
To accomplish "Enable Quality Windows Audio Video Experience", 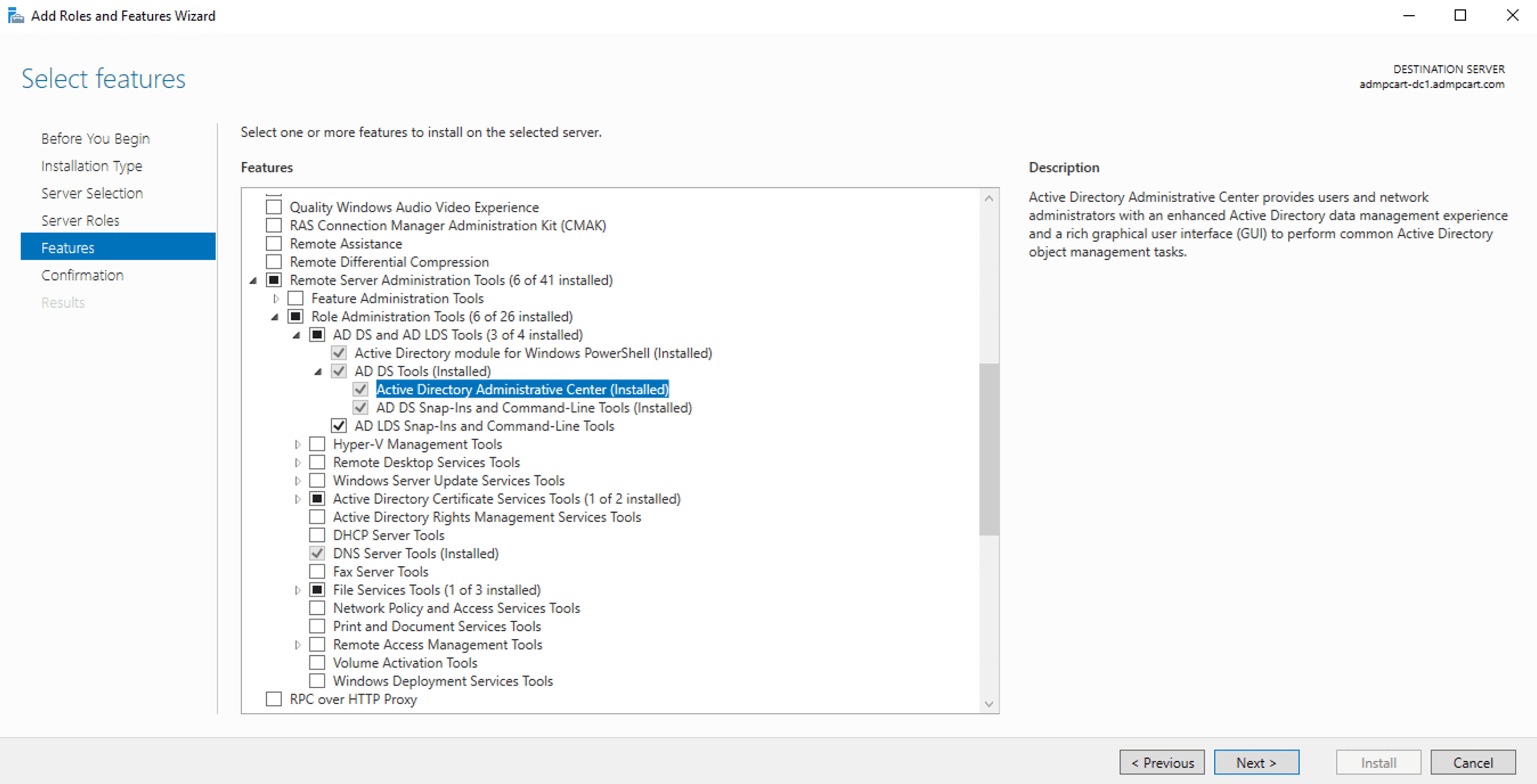I will [273, 206].
